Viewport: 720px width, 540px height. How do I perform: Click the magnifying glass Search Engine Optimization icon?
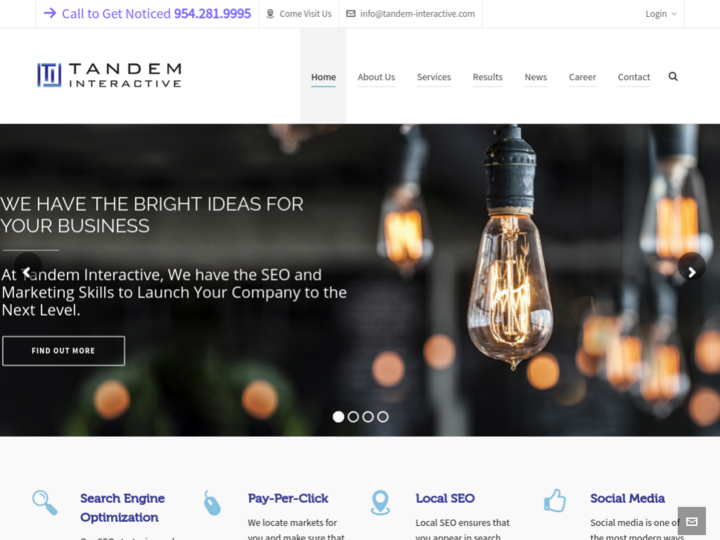(45, 502)
